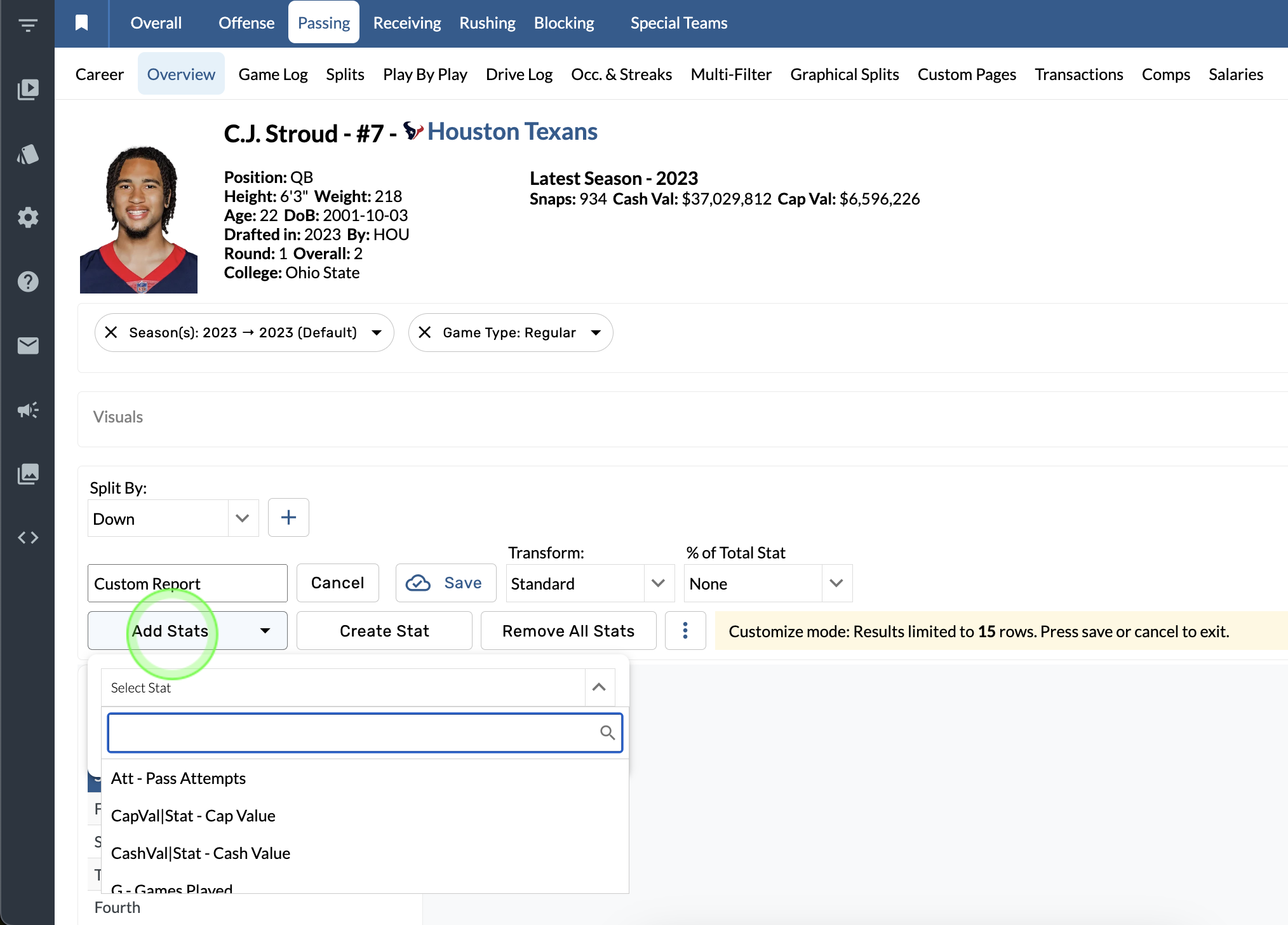Open the filter list sidebar icon
The height and width of the screenshot is (925, 1288).
pyautogui.click(x=27, y=25)
